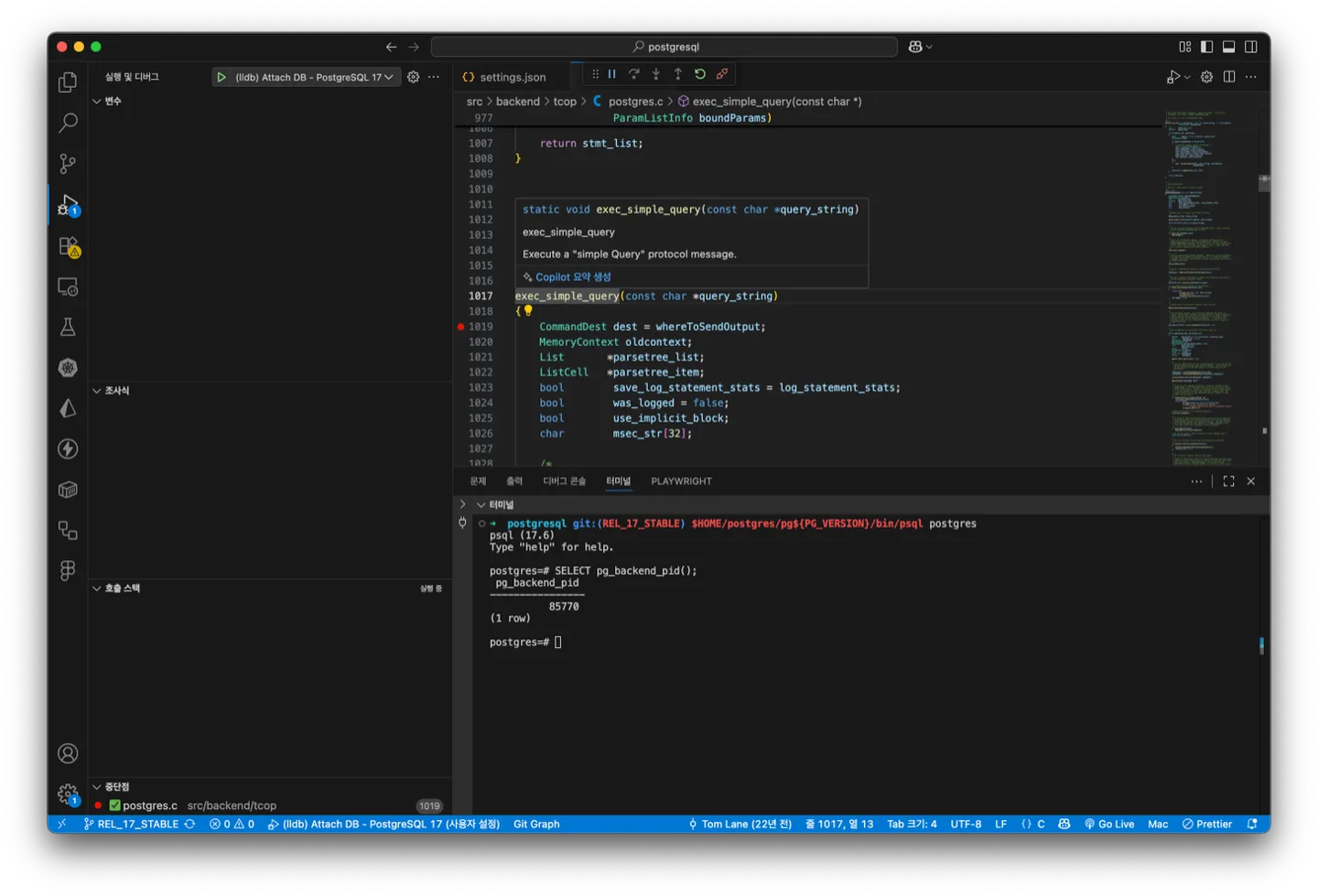Open the Figma view in activity bar

[68, 570]
